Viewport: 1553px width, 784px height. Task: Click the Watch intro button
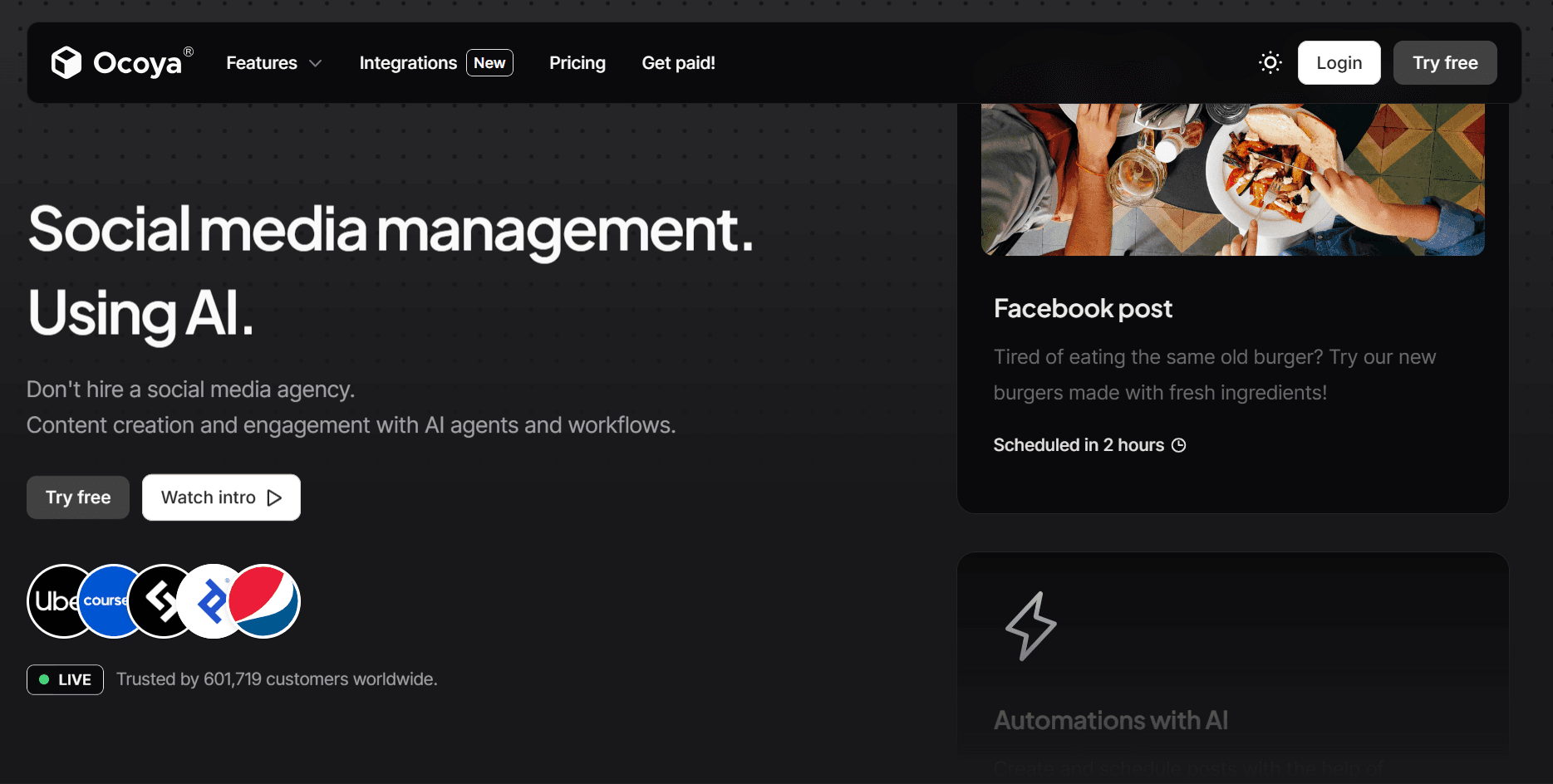coord(221,497)
